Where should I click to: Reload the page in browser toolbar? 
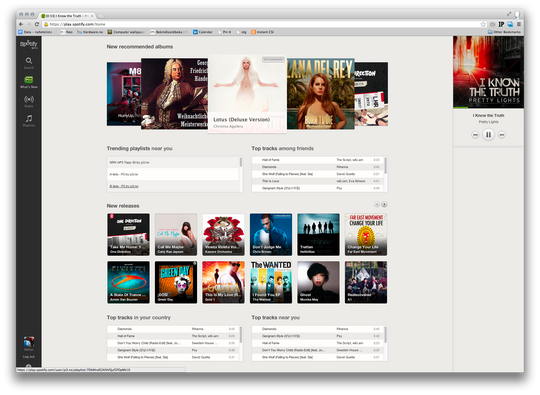pos(37,24)
